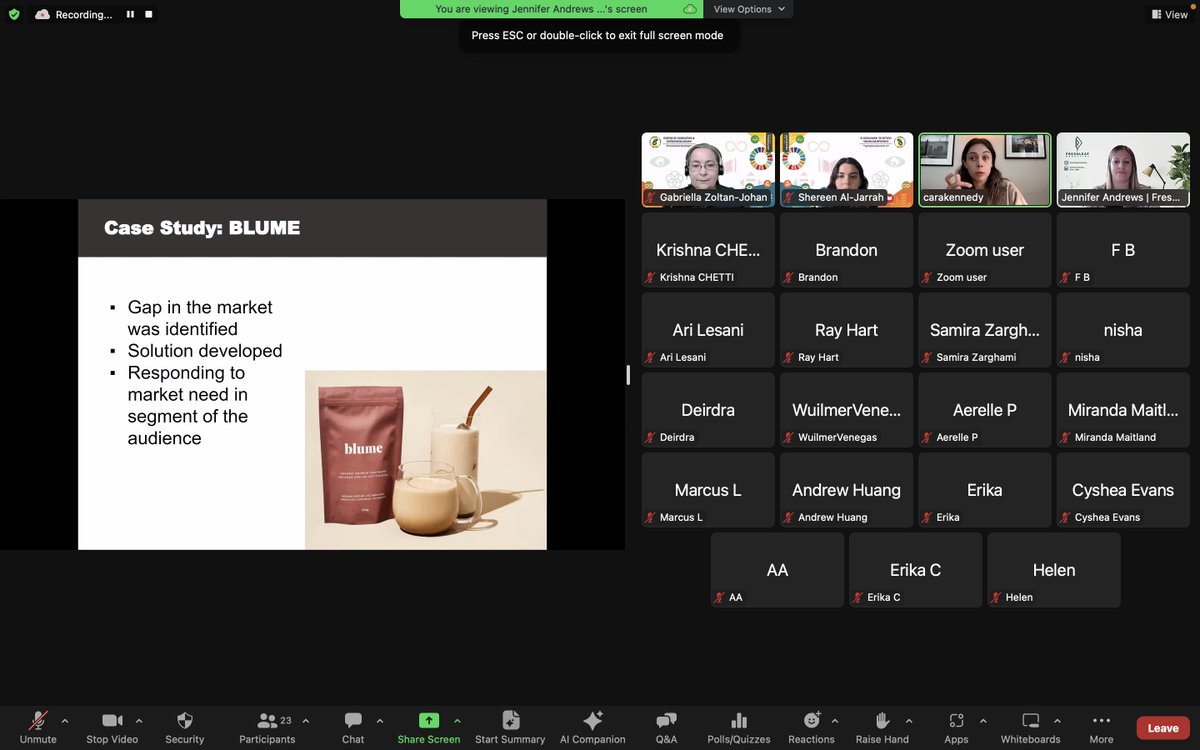
Task: Expand arrow beside Raise Hand
Action: tap(909, 720)
